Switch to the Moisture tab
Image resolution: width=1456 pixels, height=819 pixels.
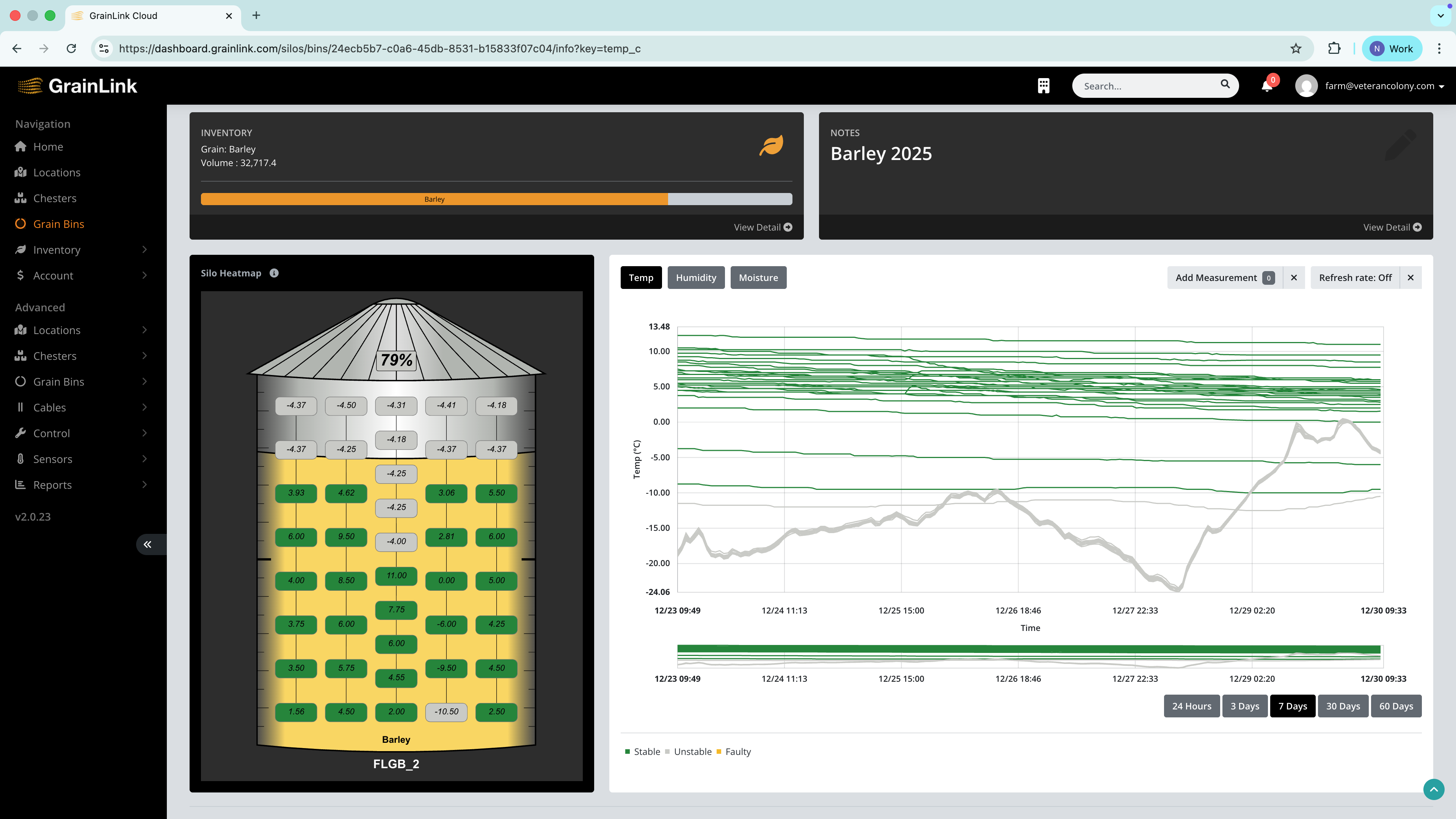coord(758,278)
